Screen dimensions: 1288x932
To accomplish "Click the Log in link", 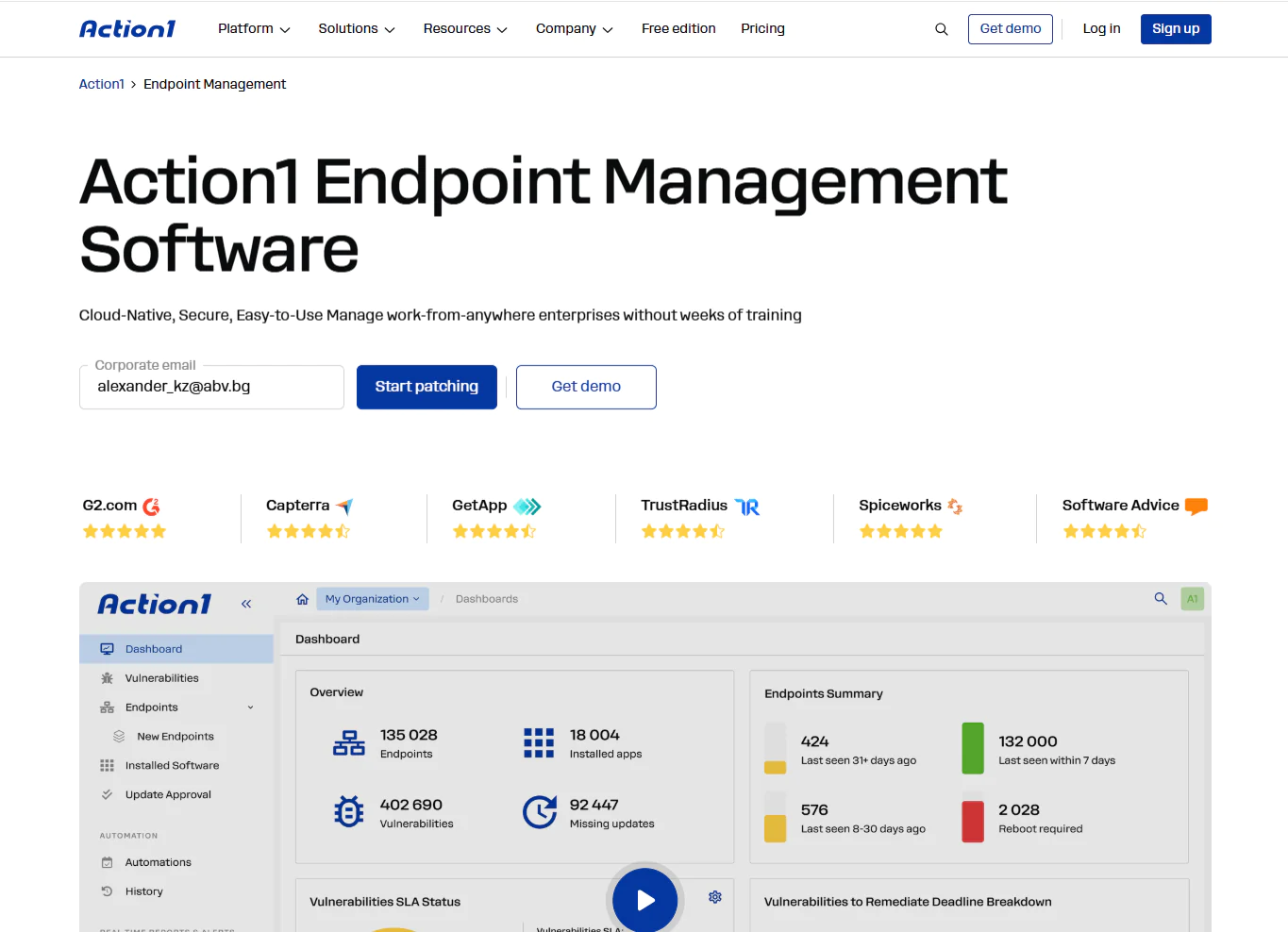I will pos(1101,29).
